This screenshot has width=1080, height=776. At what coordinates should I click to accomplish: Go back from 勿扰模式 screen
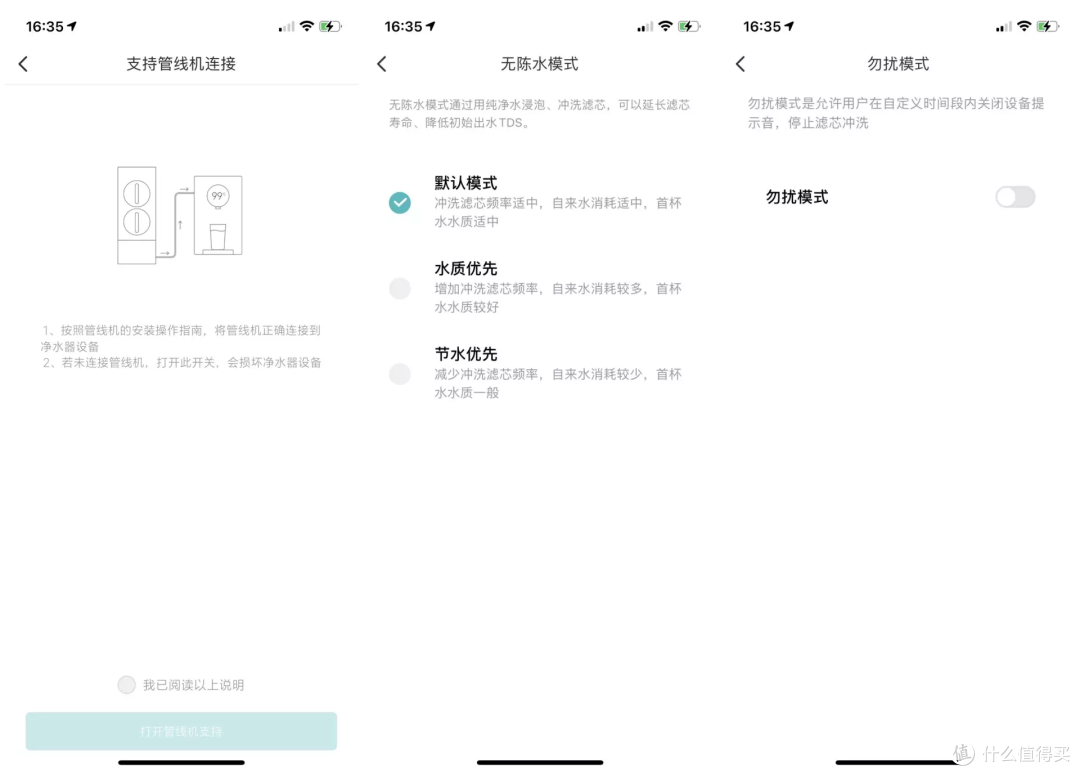tap(740, 64)
